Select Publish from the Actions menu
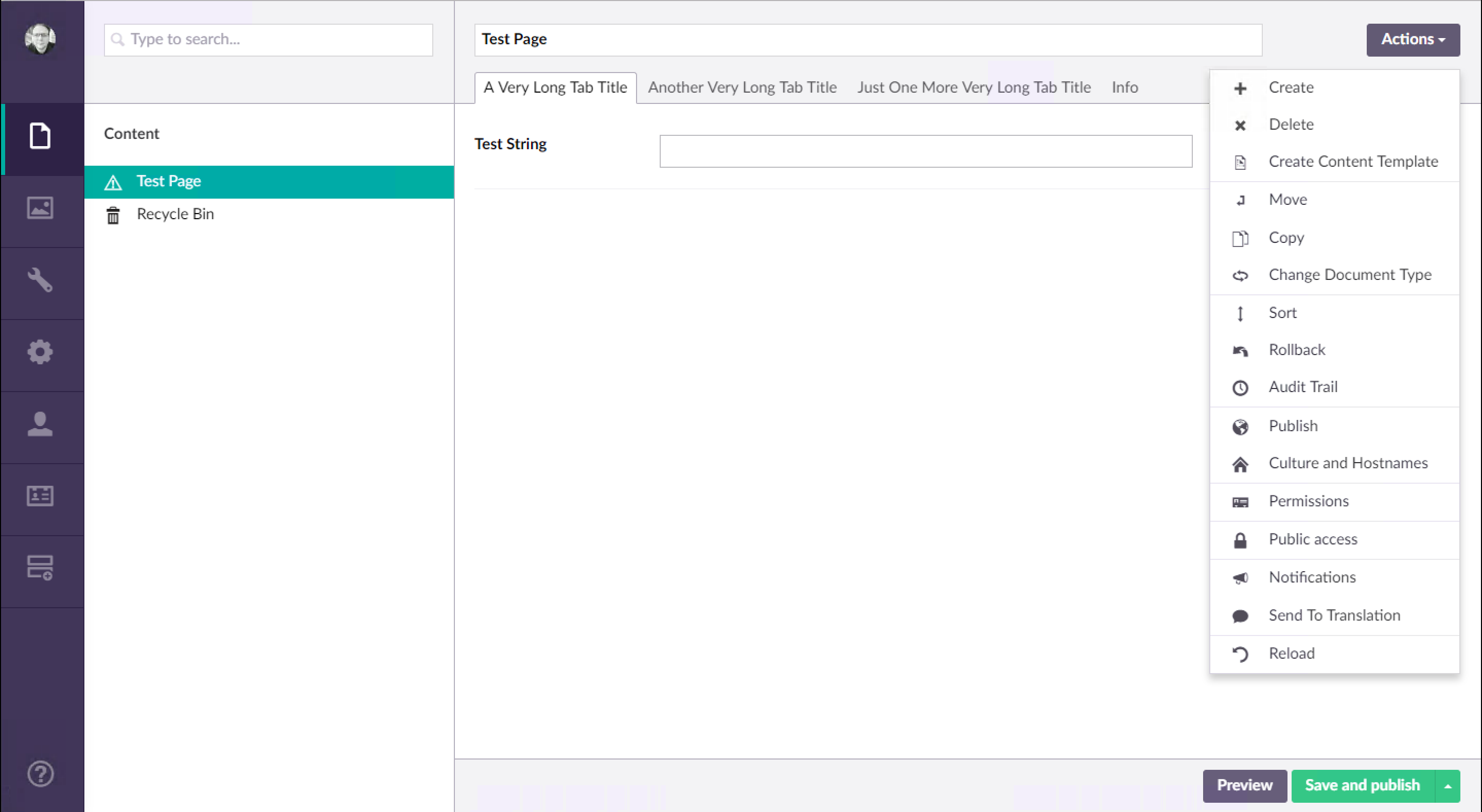1482x812 pixels. pyautogui.click(x=1293, y=426)
